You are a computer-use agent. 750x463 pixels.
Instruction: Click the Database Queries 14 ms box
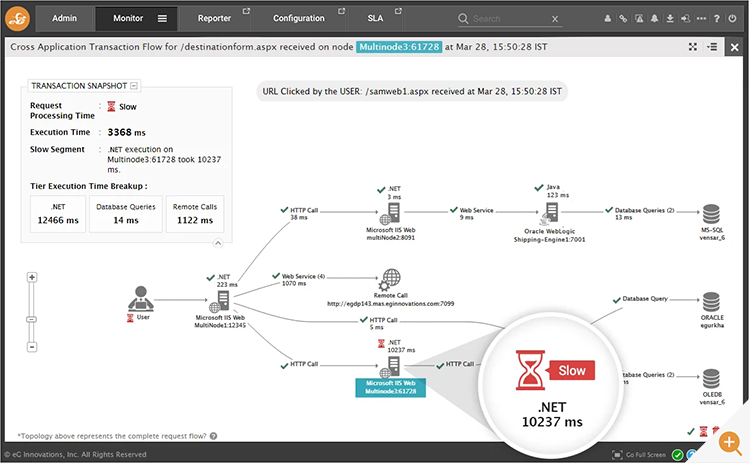point(126,214)
